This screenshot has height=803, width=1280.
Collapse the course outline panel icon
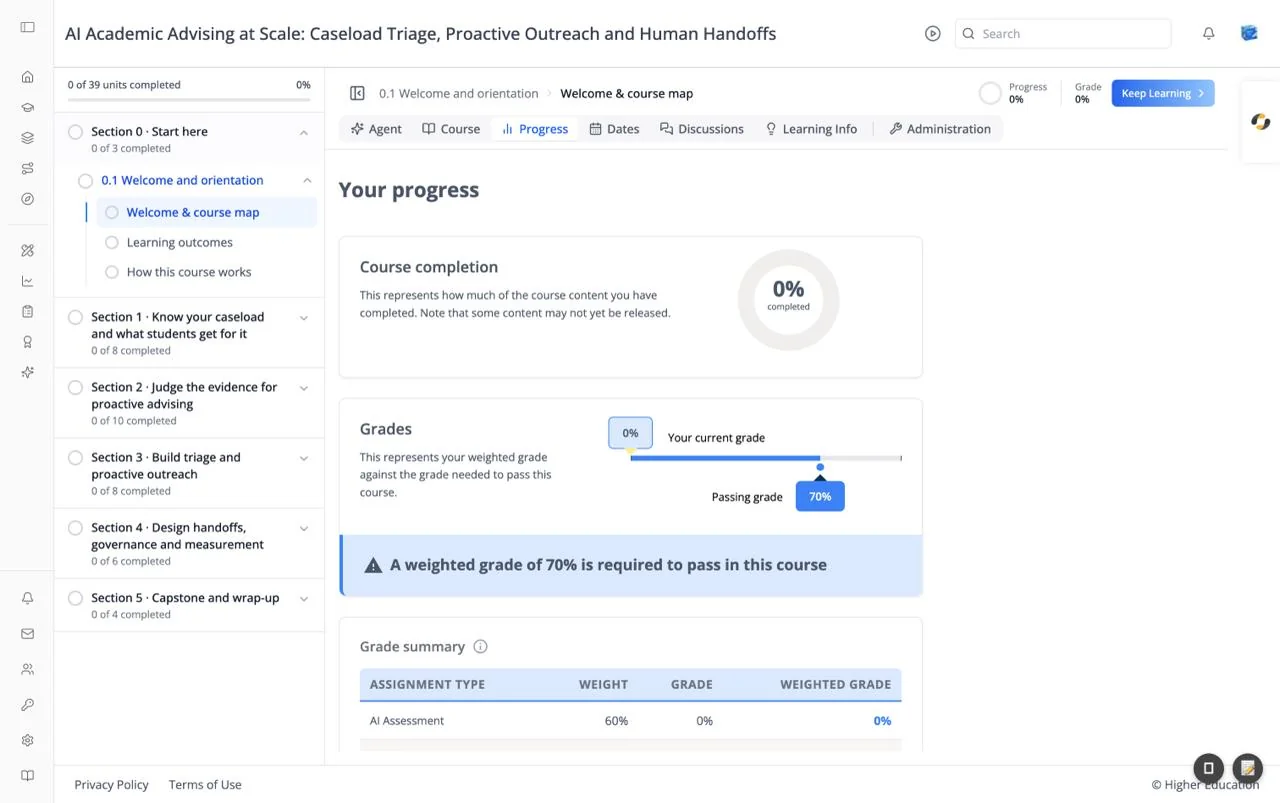click(x=357, y=93)
